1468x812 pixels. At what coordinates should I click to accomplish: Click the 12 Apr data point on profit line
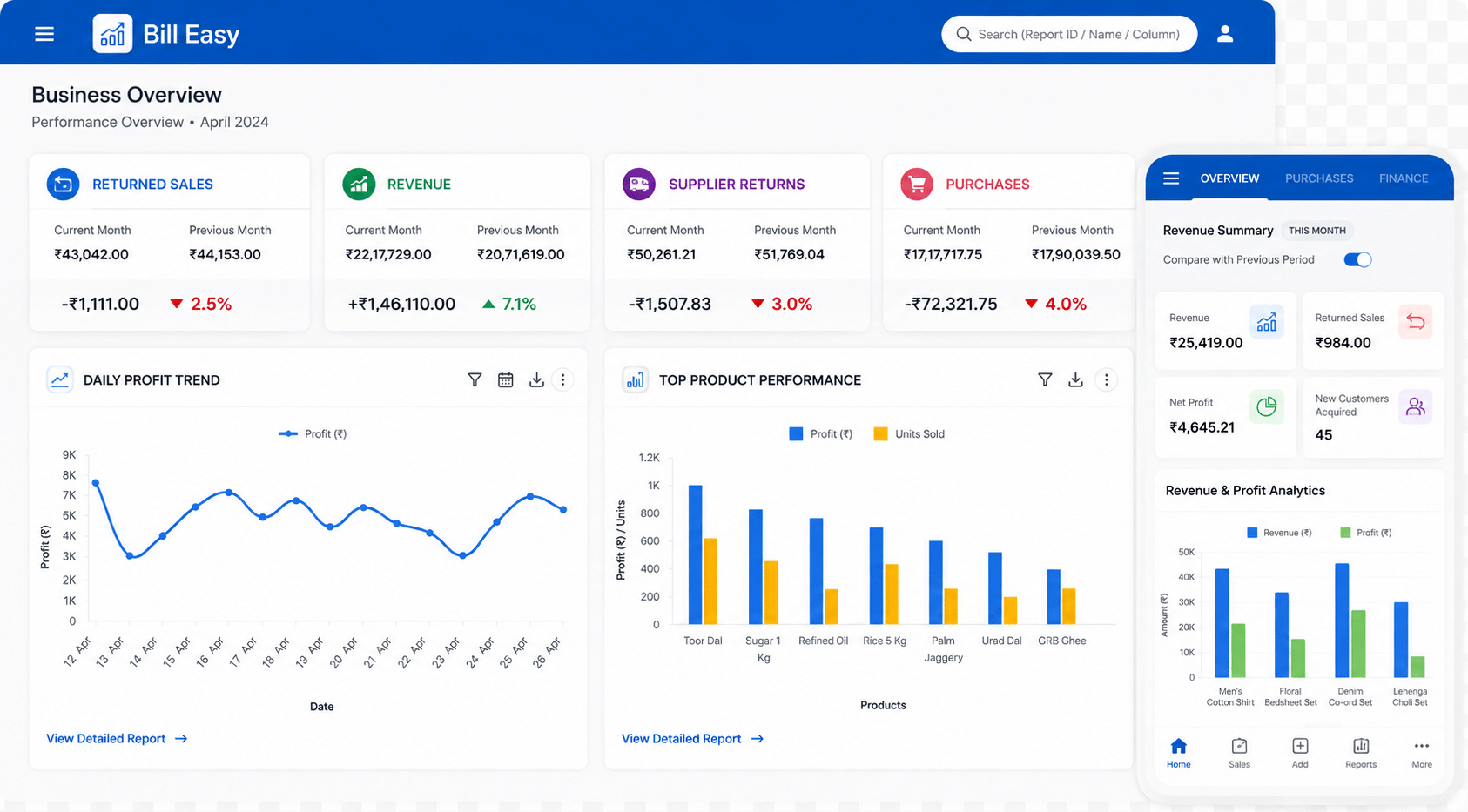96,482
